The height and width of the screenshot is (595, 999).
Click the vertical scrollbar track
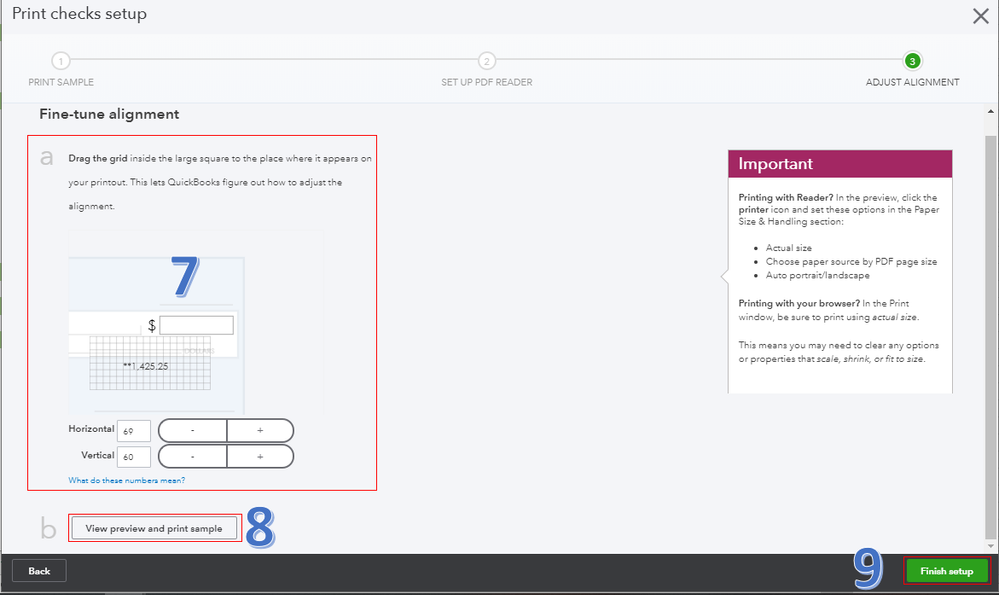tap(991, 329)
